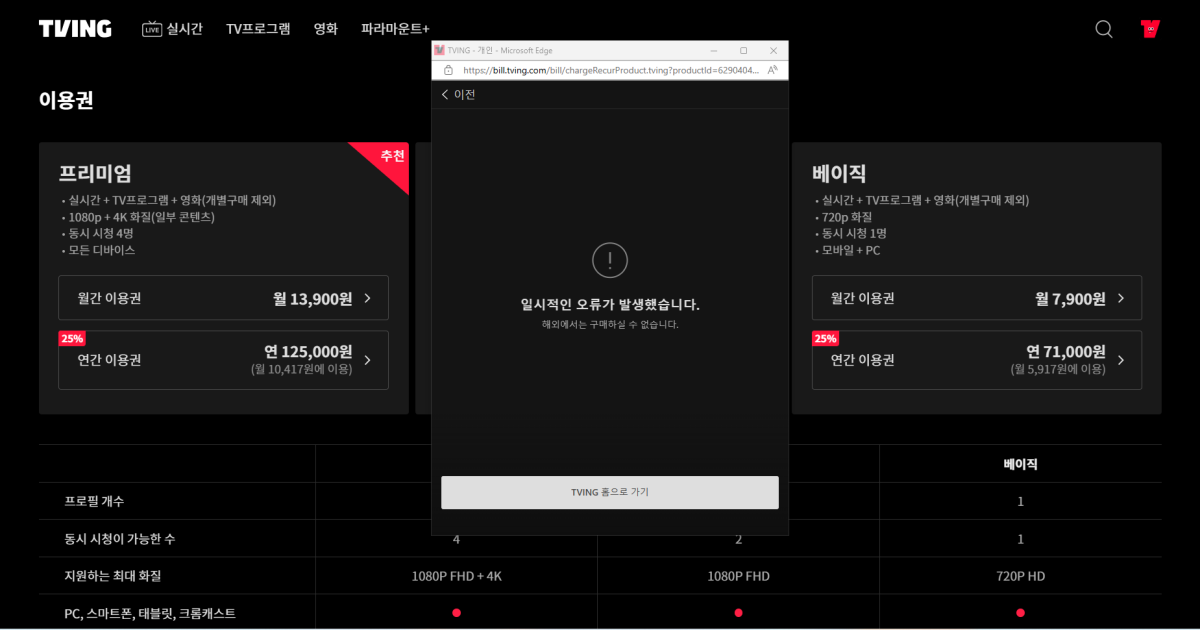Image resolution: width=1200 pixels, height=630 pixels.
Task: Click the 1080P FHD + 4K table cell
Action: tap(456, 576)
